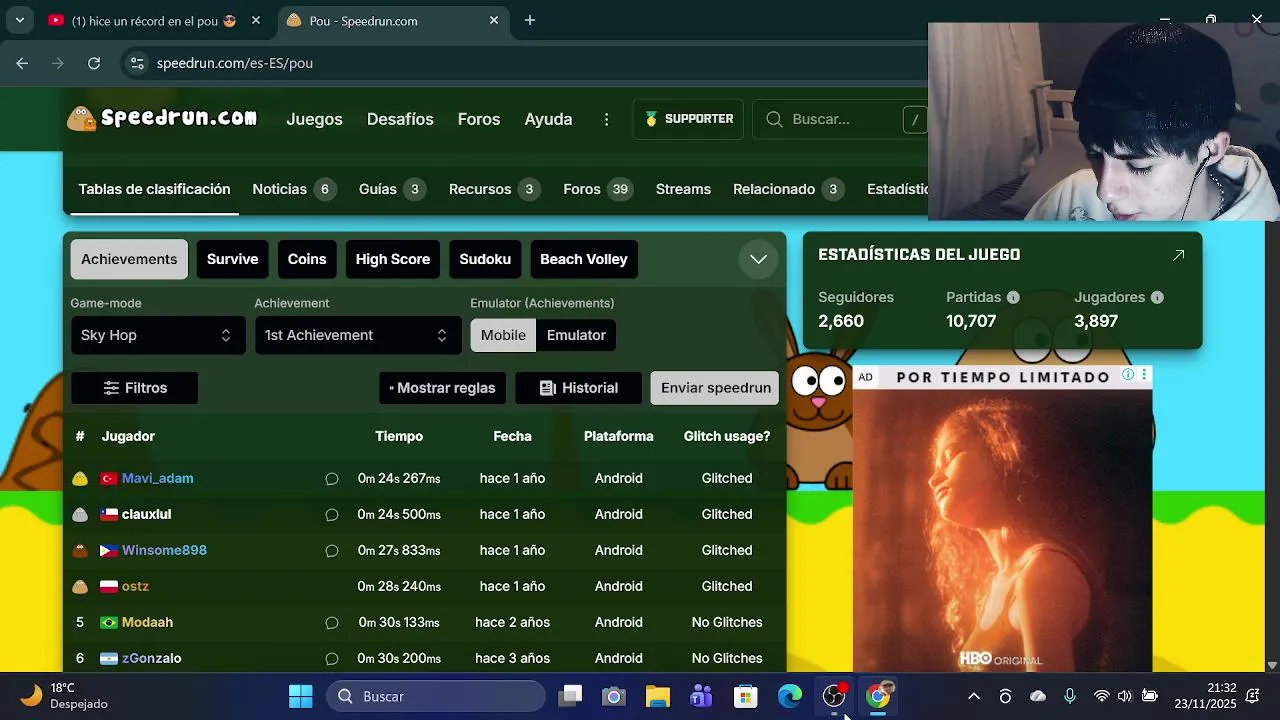
Task: Open Microsoft Store from taskbar
Action: [x=746, y=696]
